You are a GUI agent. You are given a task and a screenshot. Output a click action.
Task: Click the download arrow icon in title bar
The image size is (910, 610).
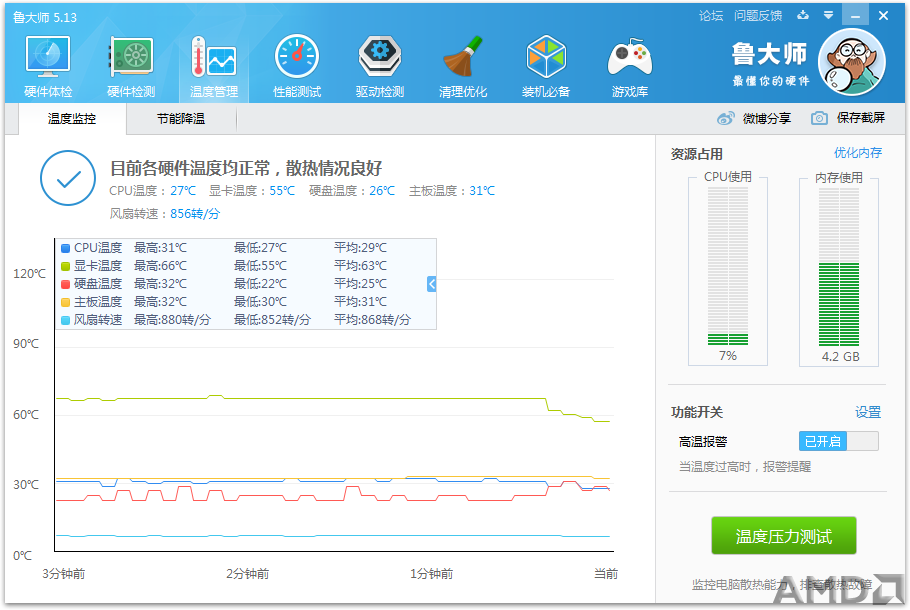click(x=803, y=15)
